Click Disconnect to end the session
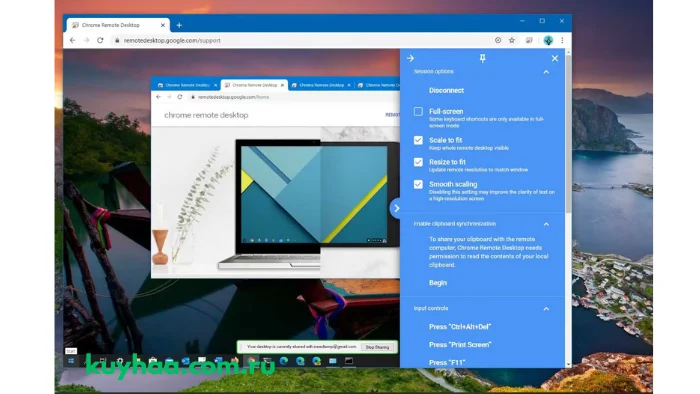 pyautogui.click(x=446, y=91)
